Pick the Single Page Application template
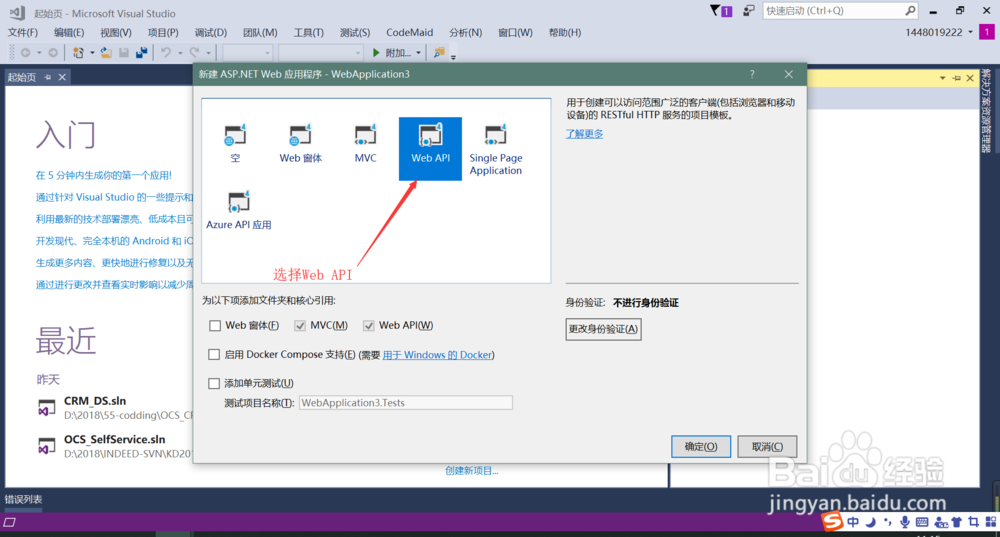The image size is (1000, 537). 496,150
